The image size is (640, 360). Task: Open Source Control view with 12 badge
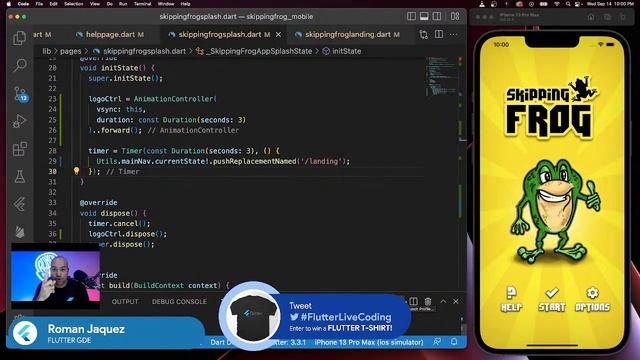coord(20,94)
